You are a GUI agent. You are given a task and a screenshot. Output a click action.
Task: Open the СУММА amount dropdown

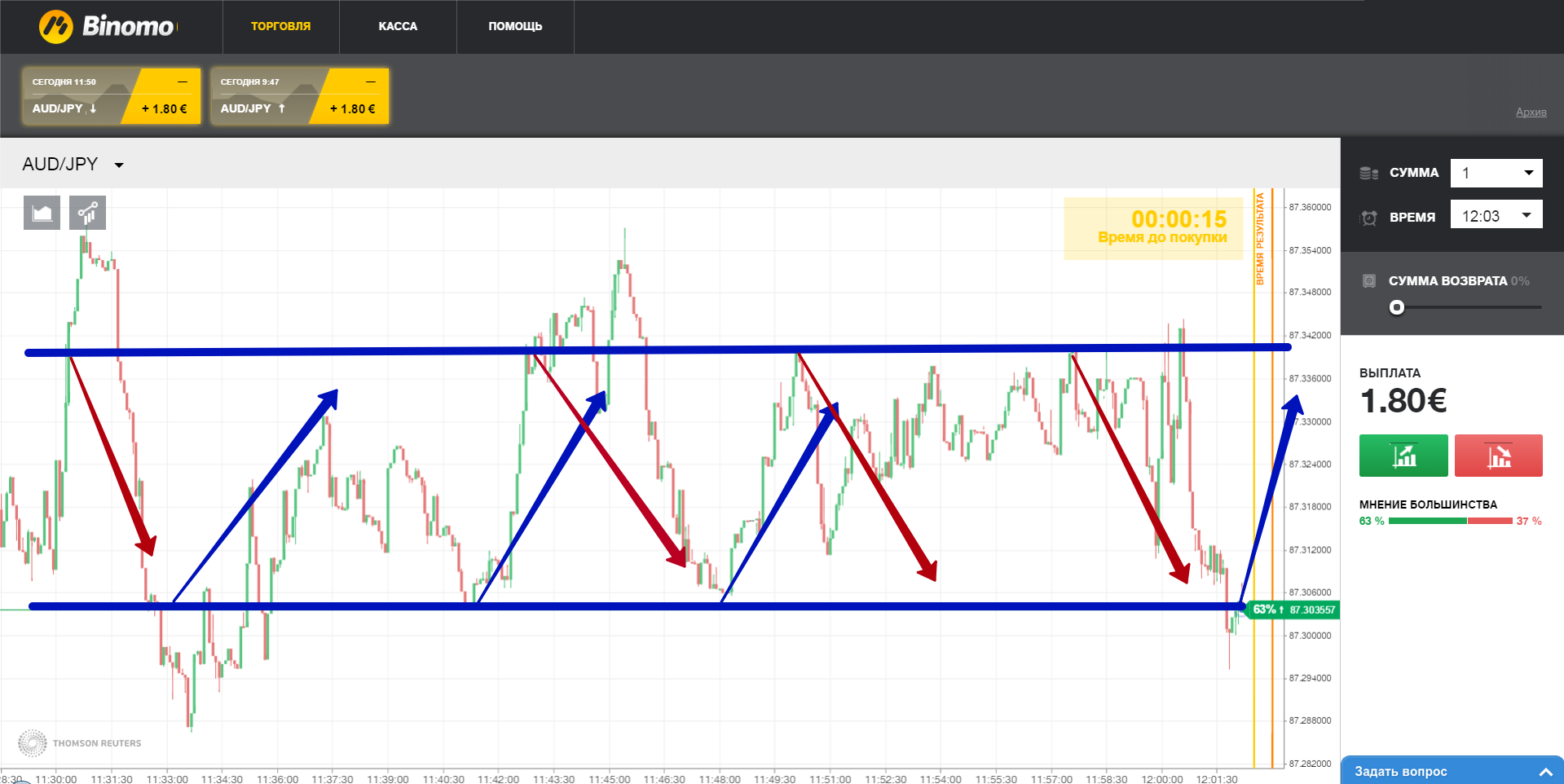[x=1496, y=173]
